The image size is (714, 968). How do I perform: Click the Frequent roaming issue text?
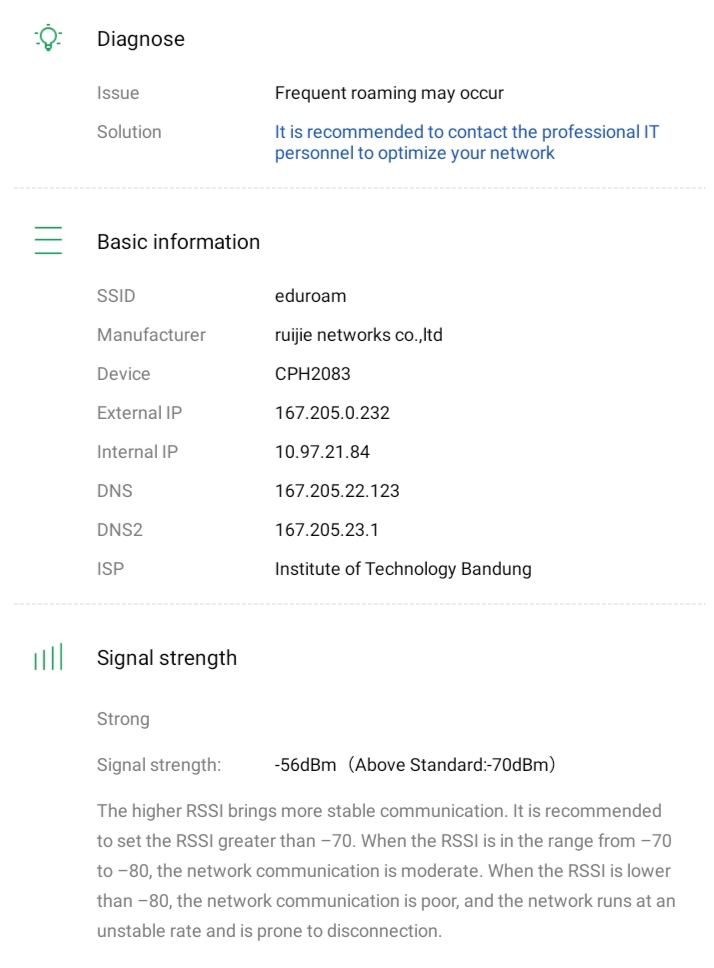click(389, 94)
